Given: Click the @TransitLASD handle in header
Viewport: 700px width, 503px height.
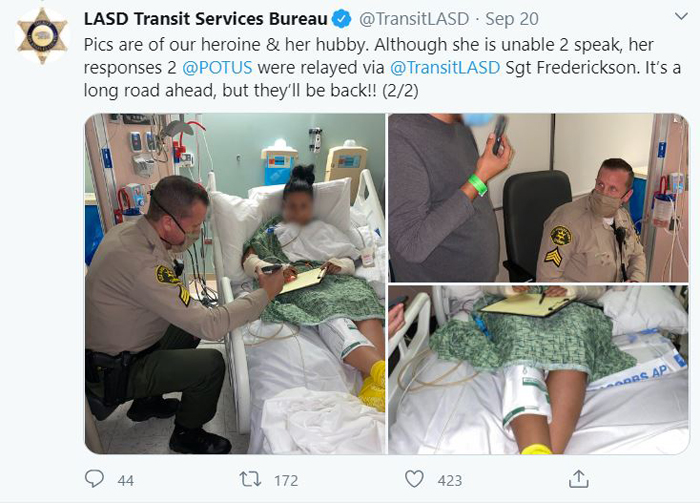Looking at the screenshot, I should [x=414, y=19].
